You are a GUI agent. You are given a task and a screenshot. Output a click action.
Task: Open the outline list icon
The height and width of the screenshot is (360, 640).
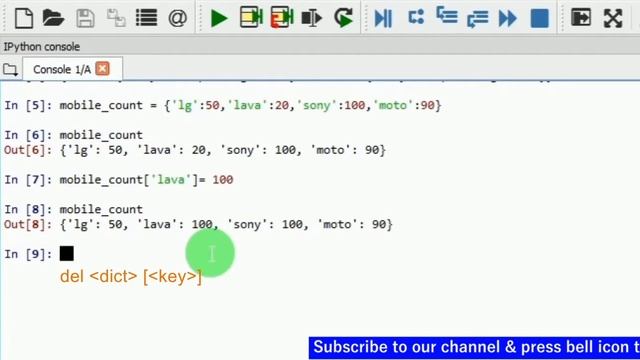147,18
